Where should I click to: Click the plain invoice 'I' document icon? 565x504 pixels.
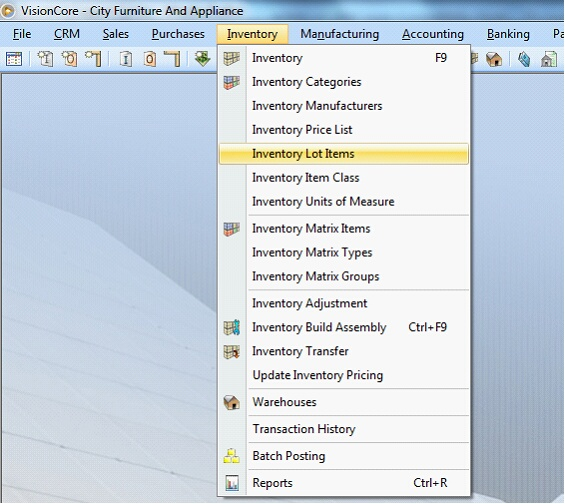click(x=126, y=59)
